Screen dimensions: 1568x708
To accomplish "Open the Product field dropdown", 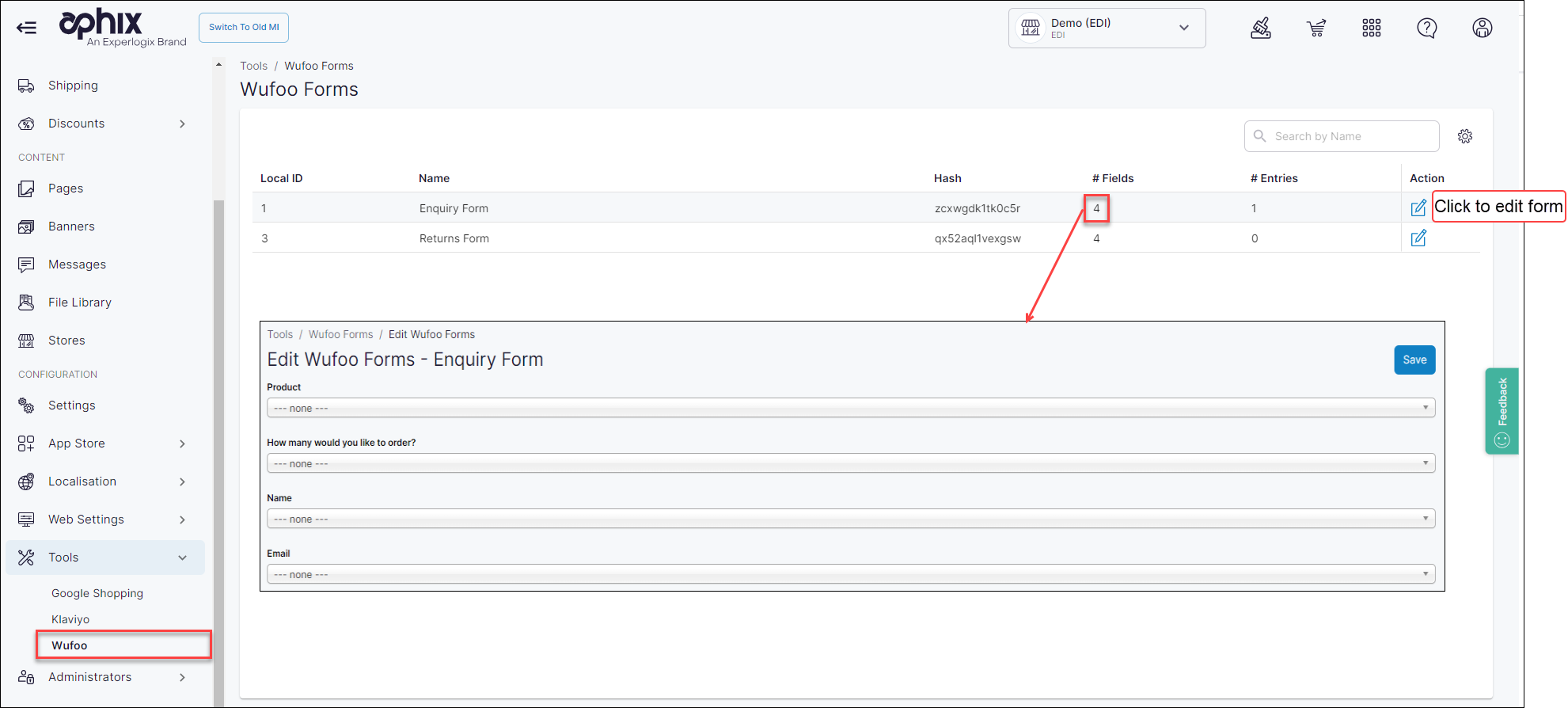I will [850, 408].
